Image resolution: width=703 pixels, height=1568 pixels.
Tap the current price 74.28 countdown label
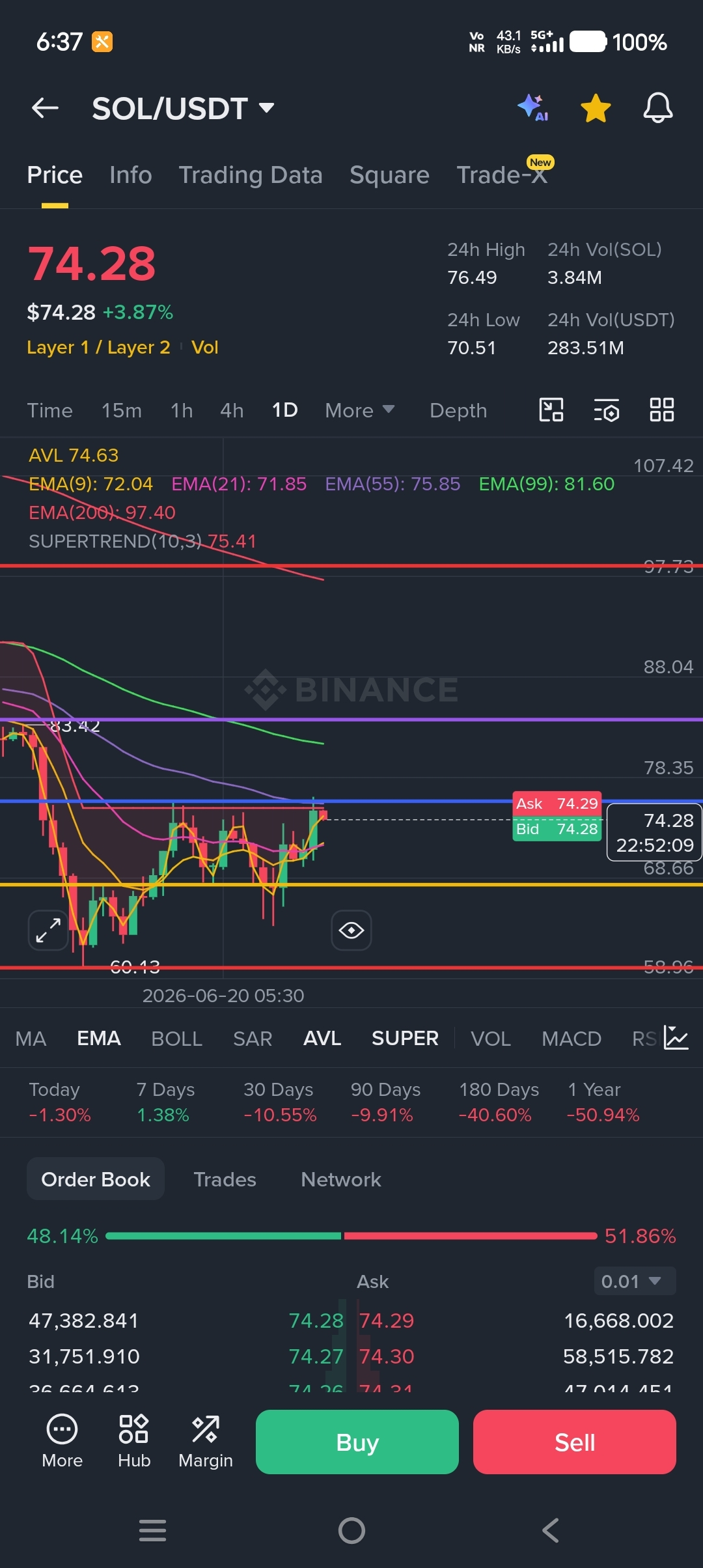pos(655,832)
